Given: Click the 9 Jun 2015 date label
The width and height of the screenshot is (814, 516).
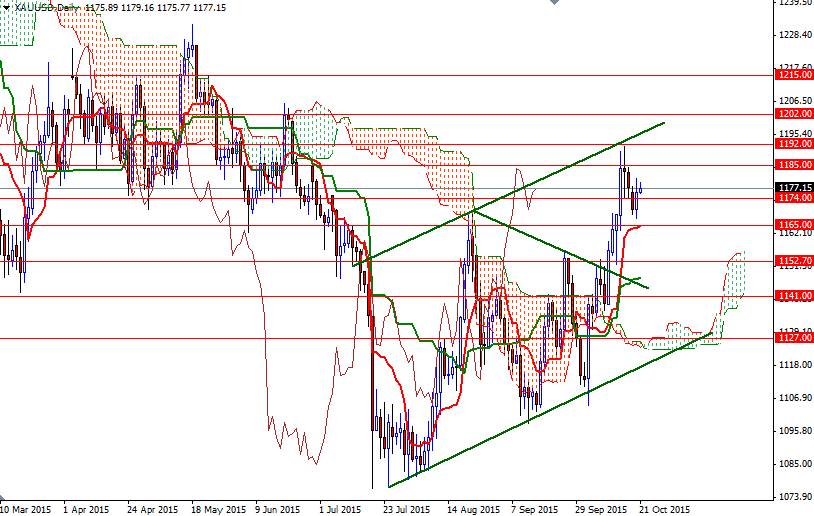Looking at the screenshot, I should 278,510.
